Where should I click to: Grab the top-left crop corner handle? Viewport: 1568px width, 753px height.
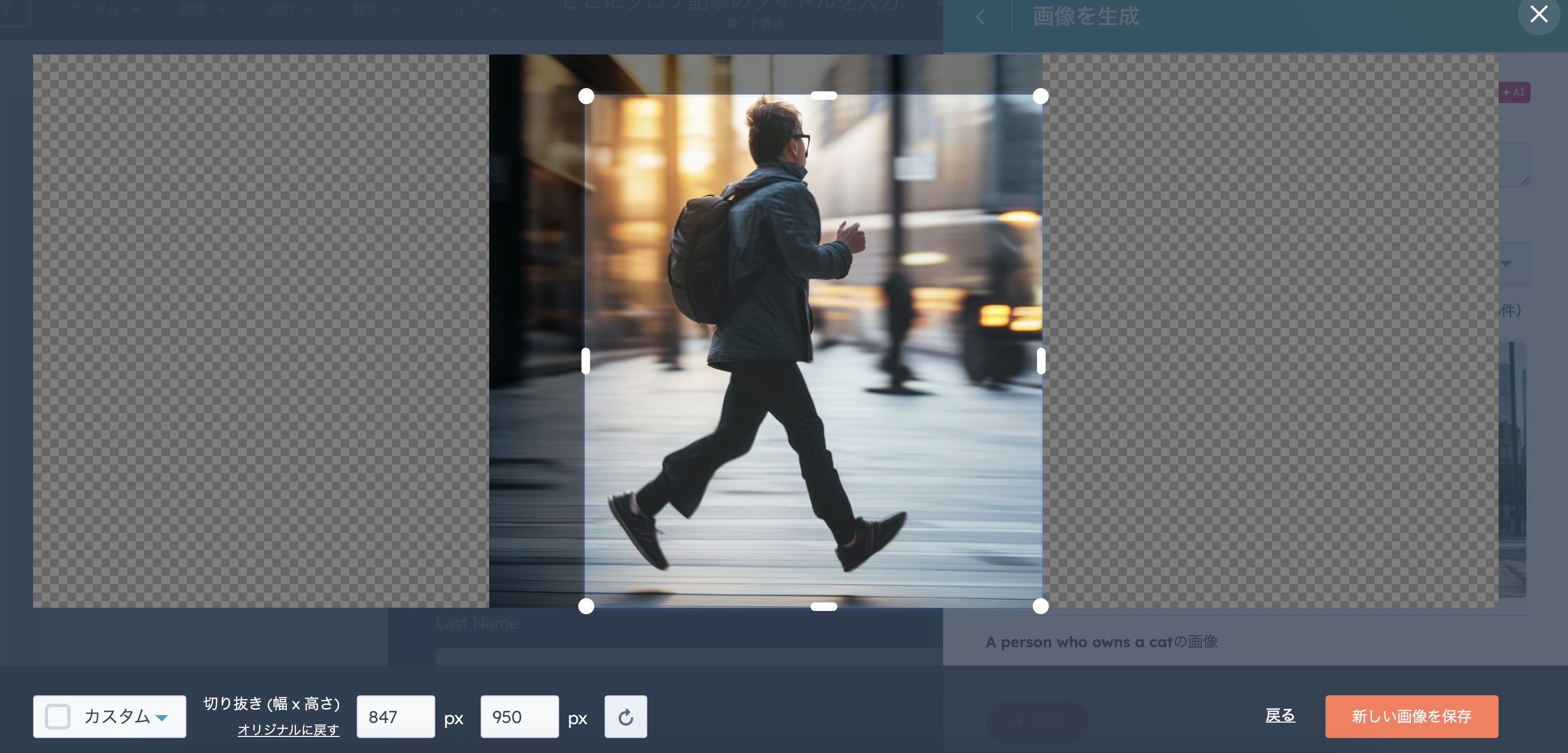click(x=585, y=96)
